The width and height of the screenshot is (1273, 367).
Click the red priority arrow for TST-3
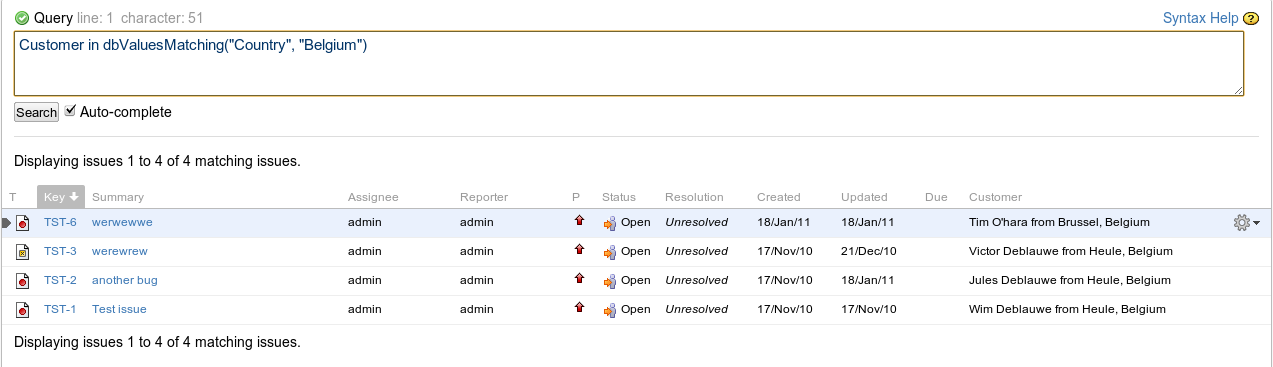(x=579, y=249)
